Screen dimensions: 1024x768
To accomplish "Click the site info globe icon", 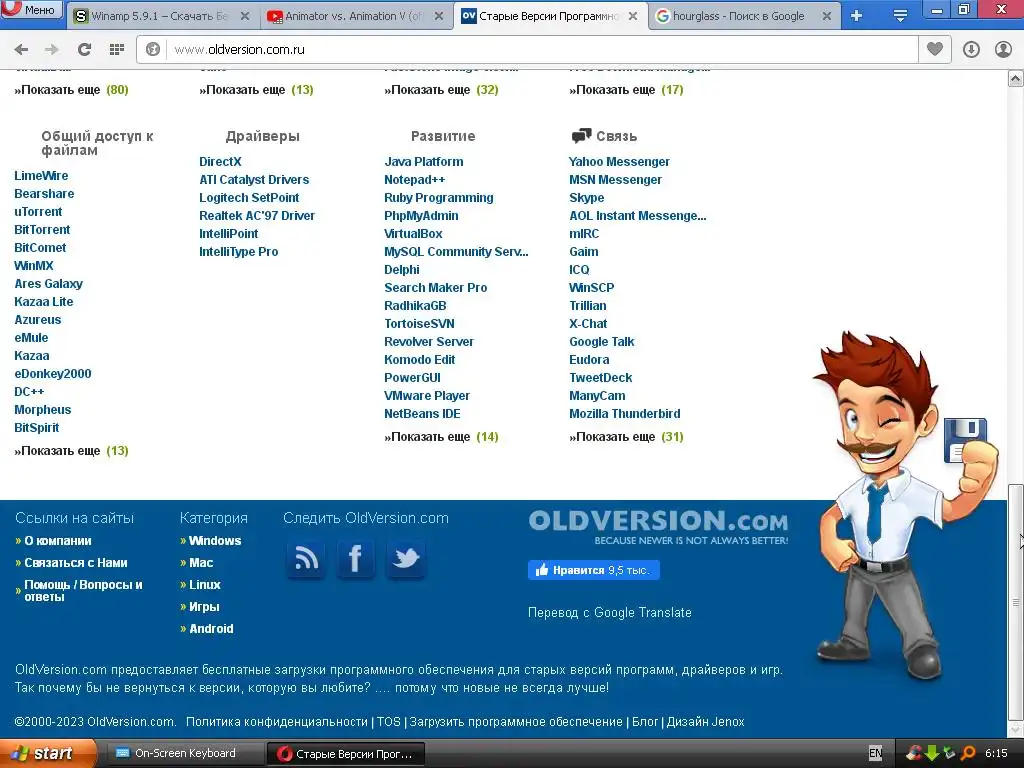I will point(153,49).
